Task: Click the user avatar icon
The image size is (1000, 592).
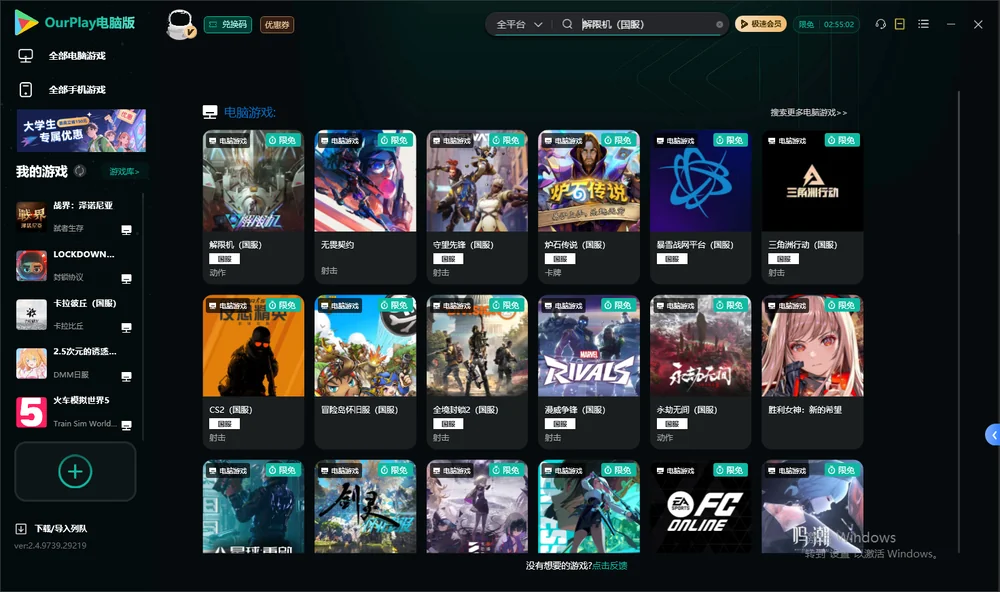Action: 181,24
